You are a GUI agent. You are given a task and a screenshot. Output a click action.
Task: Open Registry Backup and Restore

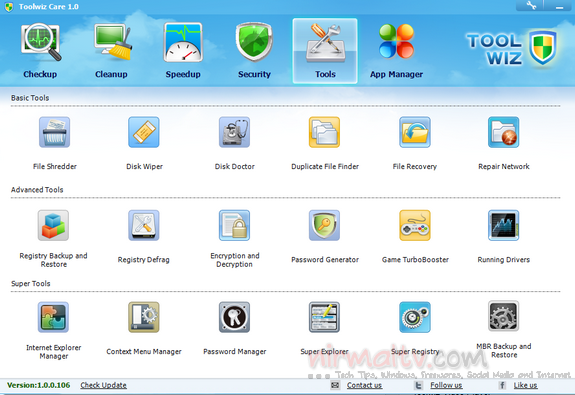53,225
